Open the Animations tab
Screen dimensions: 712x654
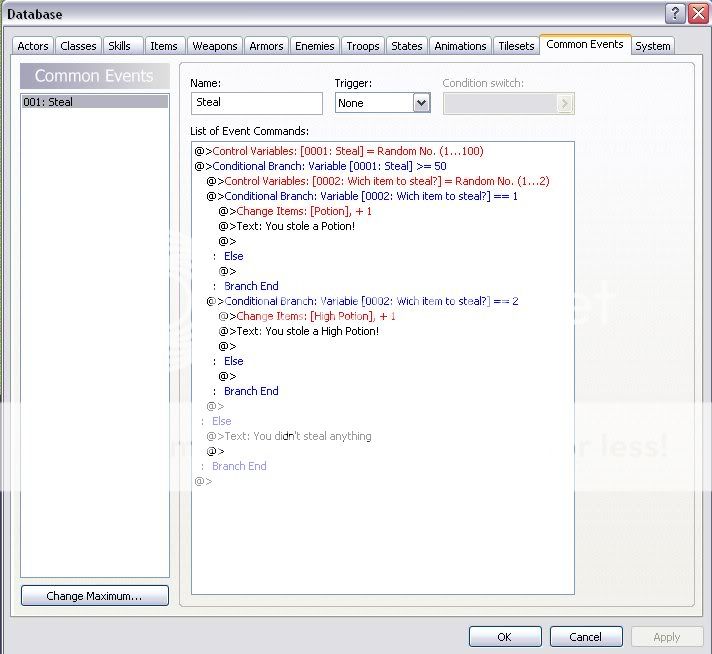click(461, 46)
